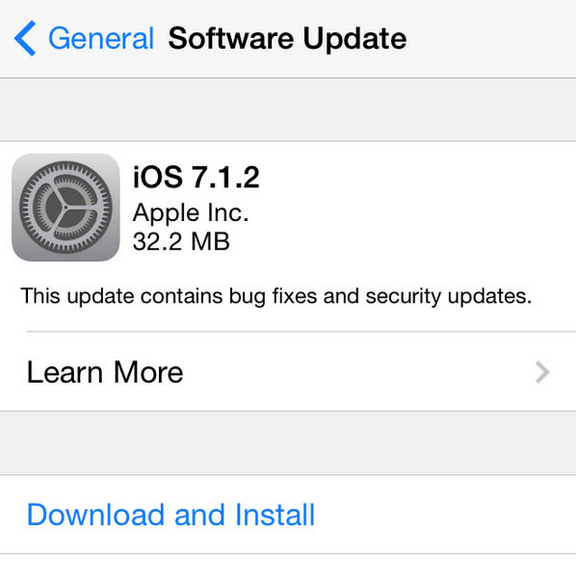Screen dimensions: 576x567
Task: Click the word General in navigation bar
Action: (101, 38)
